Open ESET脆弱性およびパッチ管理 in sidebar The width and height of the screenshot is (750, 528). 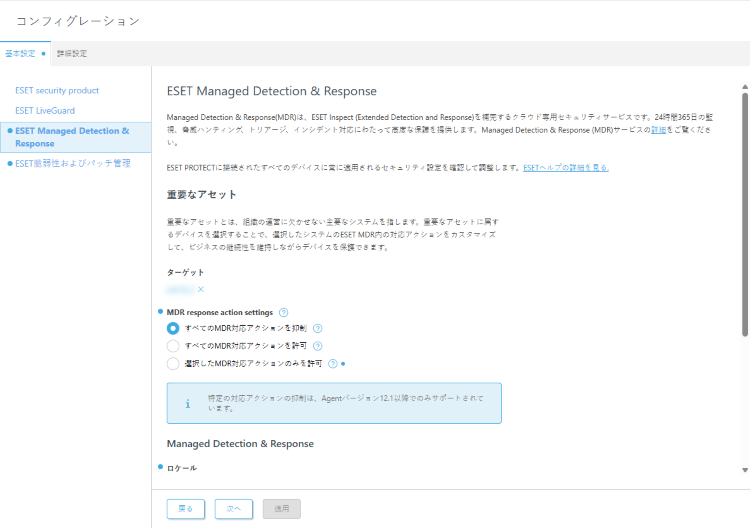point(73,163)
